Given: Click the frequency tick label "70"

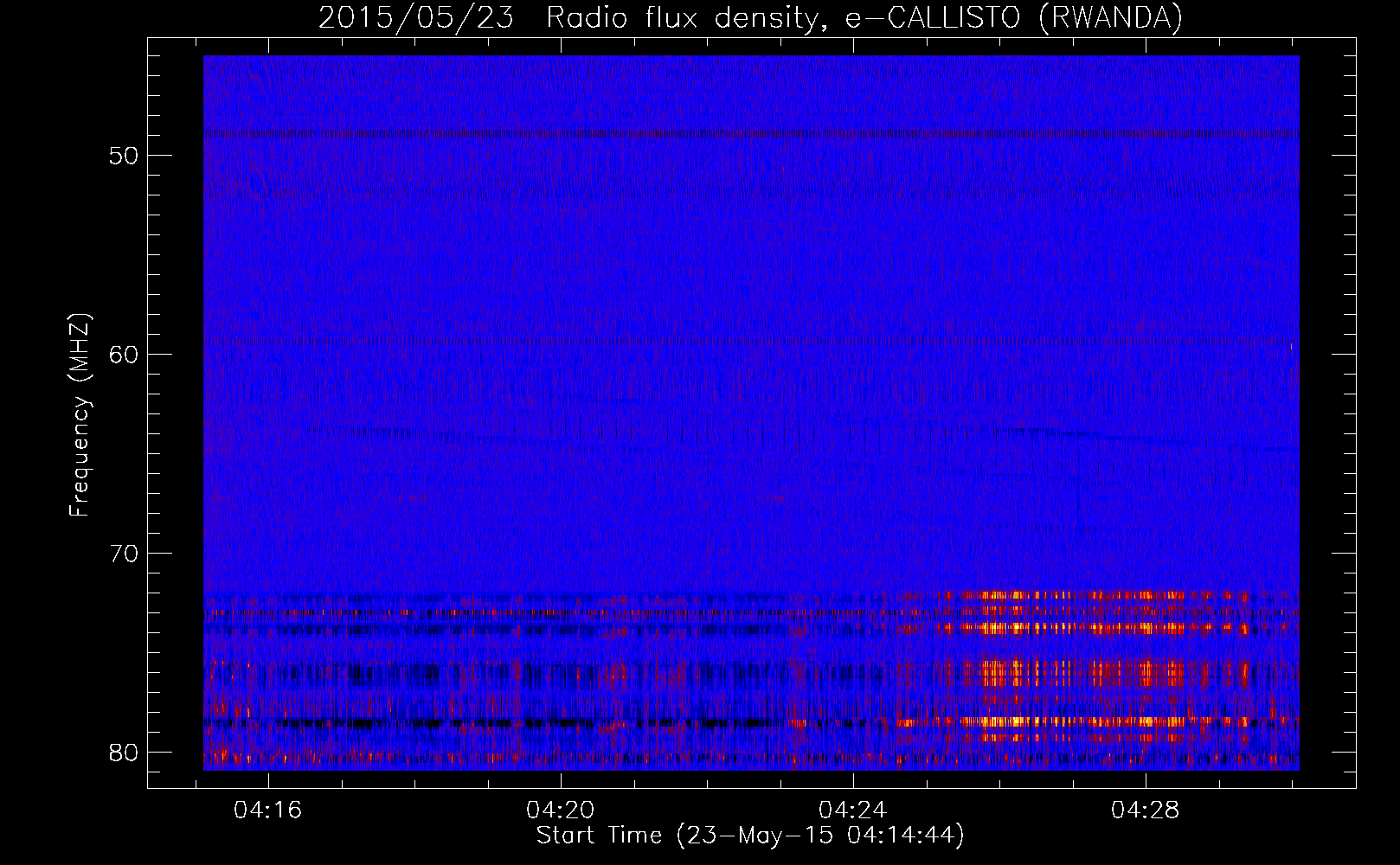Looking at the screenshot, I should (x=124, y=554).
